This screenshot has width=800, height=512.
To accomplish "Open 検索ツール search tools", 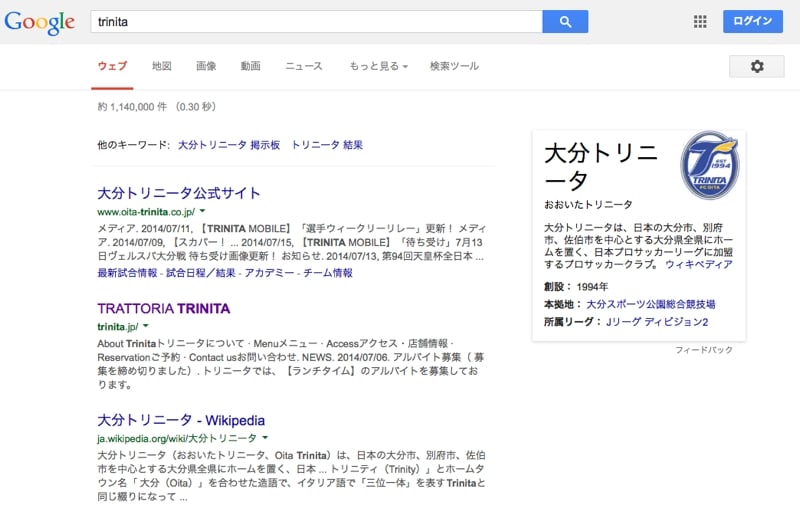I will (x=454, y=66).
